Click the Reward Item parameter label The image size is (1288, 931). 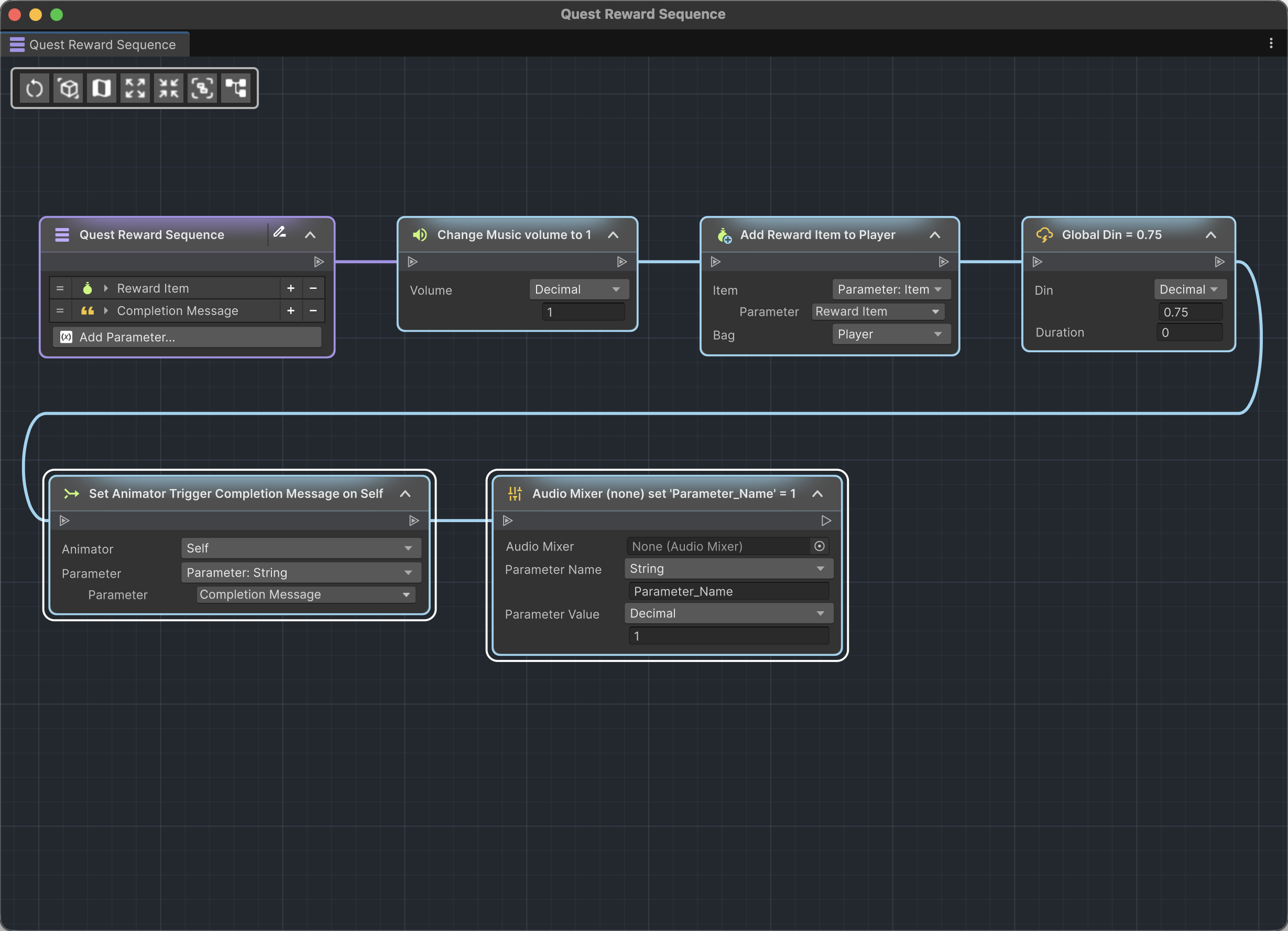[x=153, y=288]
